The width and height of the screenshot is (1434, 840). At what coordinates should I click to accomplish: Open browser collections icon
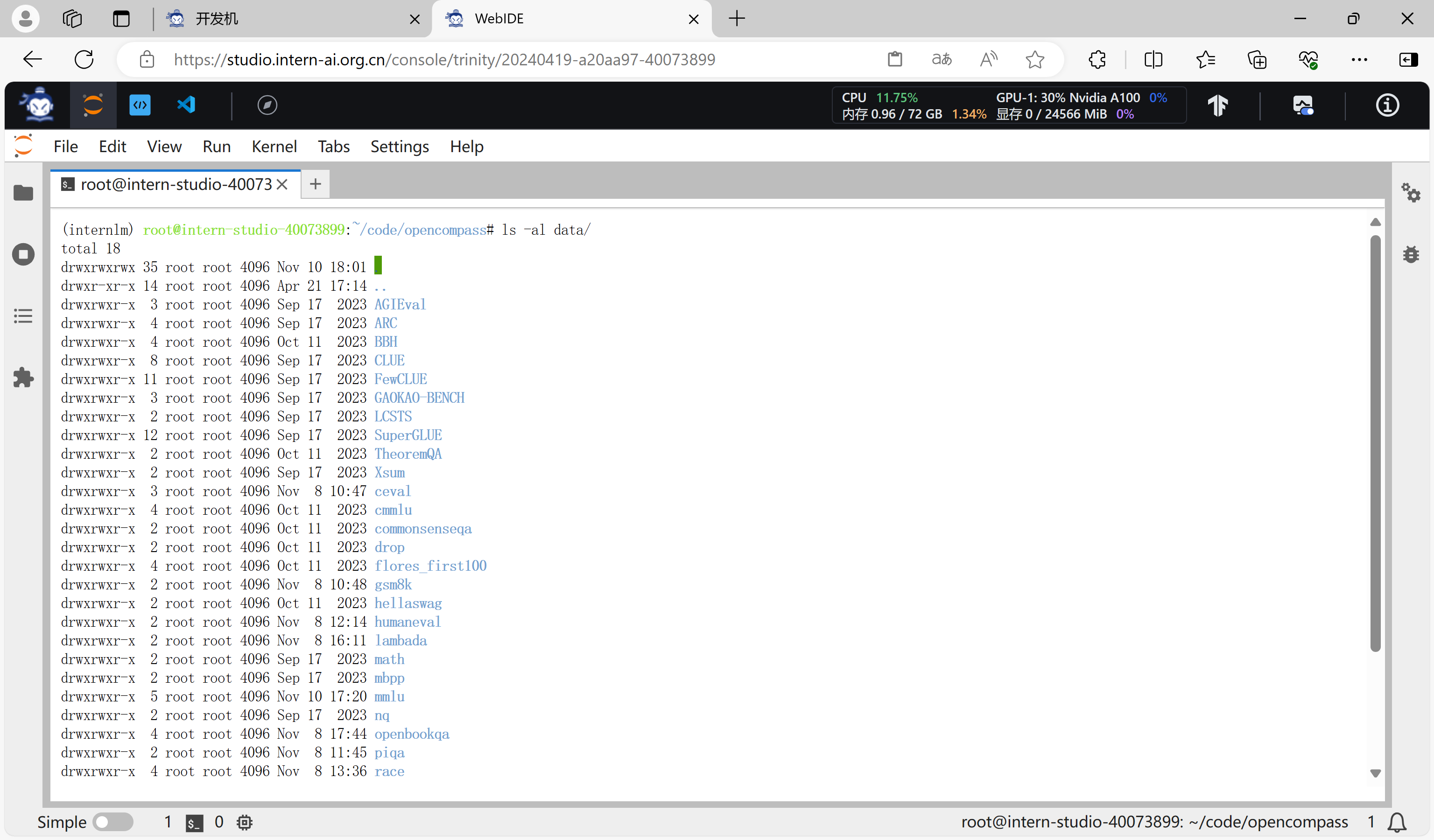pos(1257,59)
